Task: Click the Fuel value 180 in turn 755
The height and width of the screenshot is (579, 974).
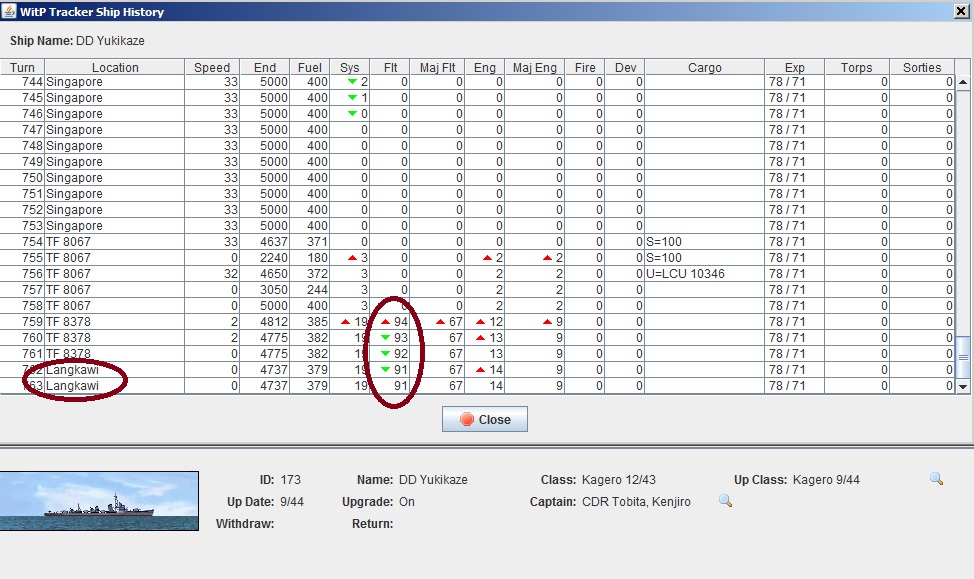Action: pos(309,258)
